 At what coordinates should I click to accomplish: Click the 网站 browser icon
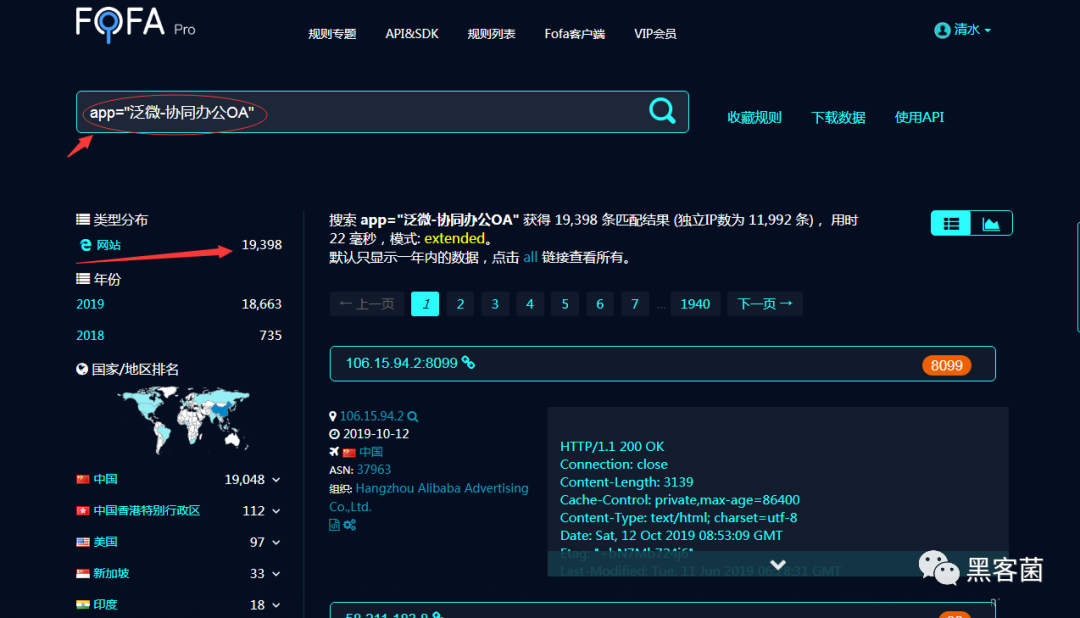[x=85, y=245]
